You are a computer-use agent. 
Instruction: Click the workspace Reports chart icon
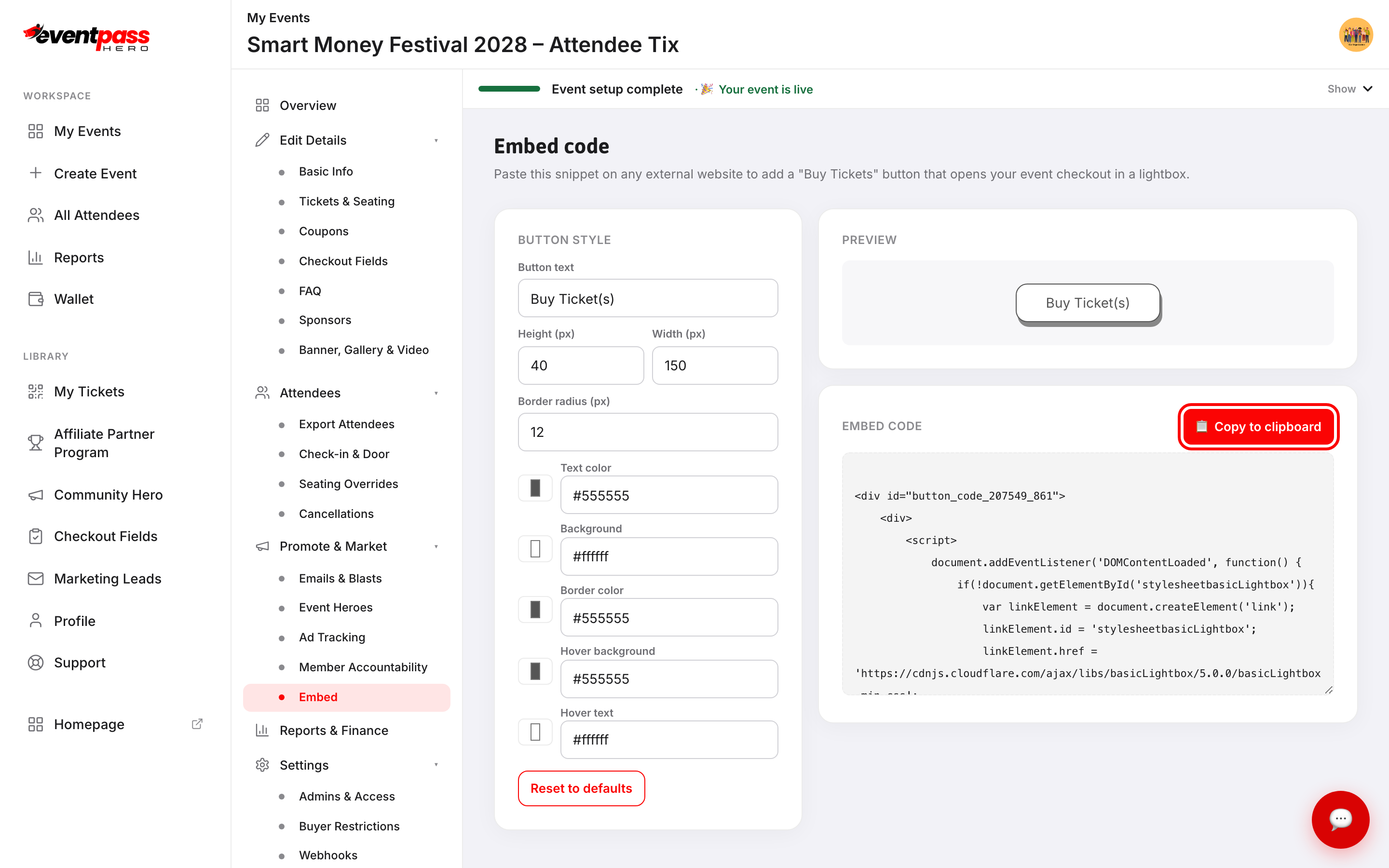(36, 257)
